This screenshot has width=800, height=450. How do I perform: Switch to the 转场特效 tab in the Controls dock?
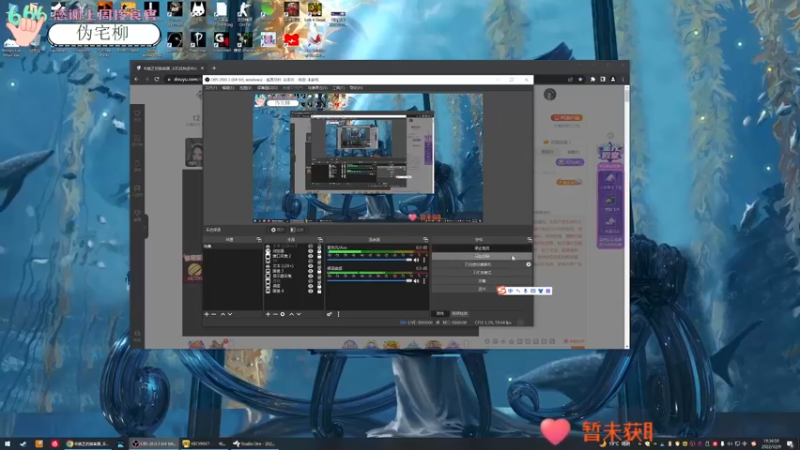(x=460, y=314)
